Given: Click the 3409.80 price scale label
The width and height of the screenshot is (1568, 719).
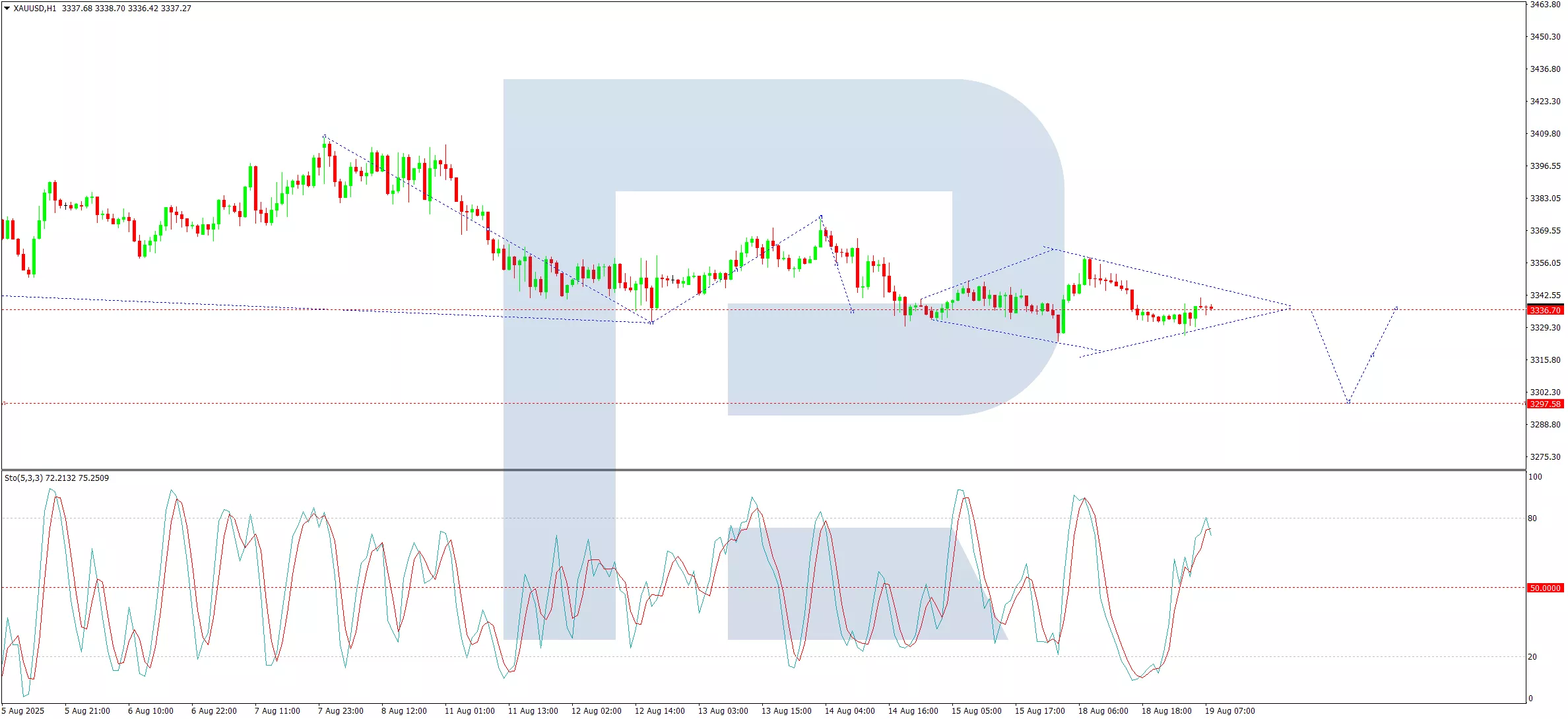Looking at the screenshot, I should click(1545, 133).
